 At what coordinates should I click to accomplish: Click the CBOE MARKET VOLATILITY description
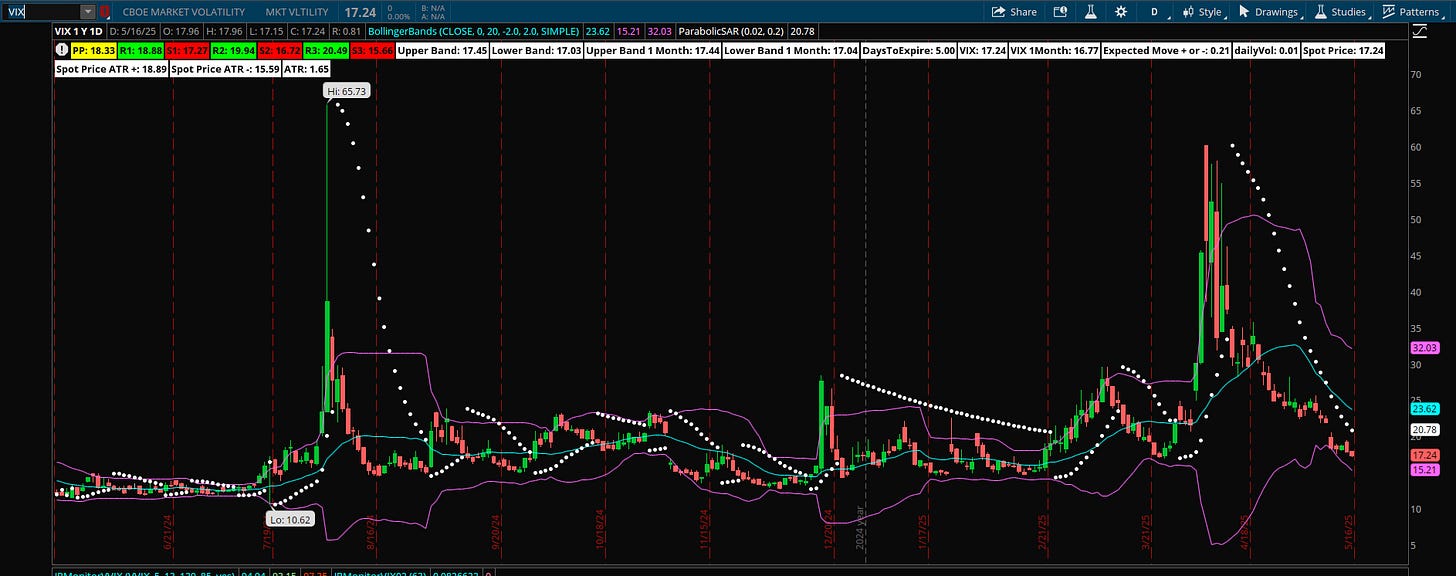(183, 12)
